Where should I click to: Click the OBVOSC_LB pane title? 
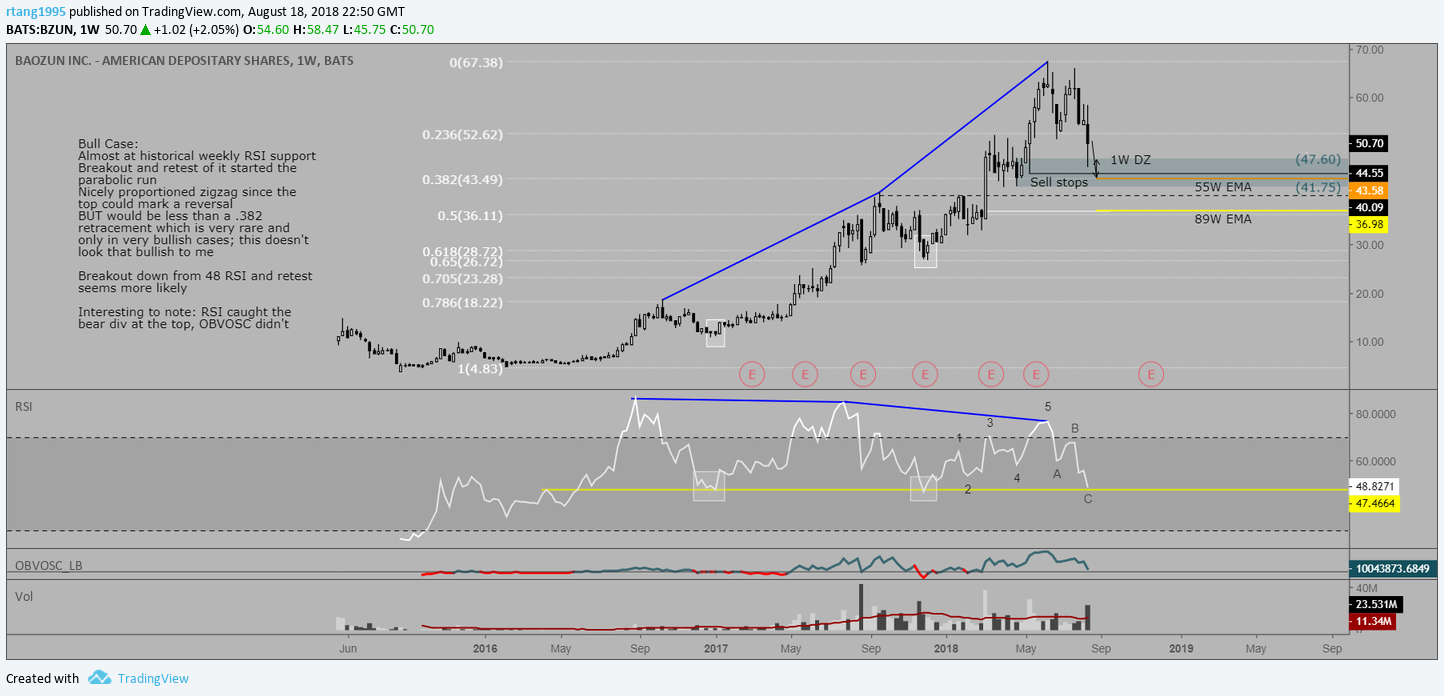48,565
